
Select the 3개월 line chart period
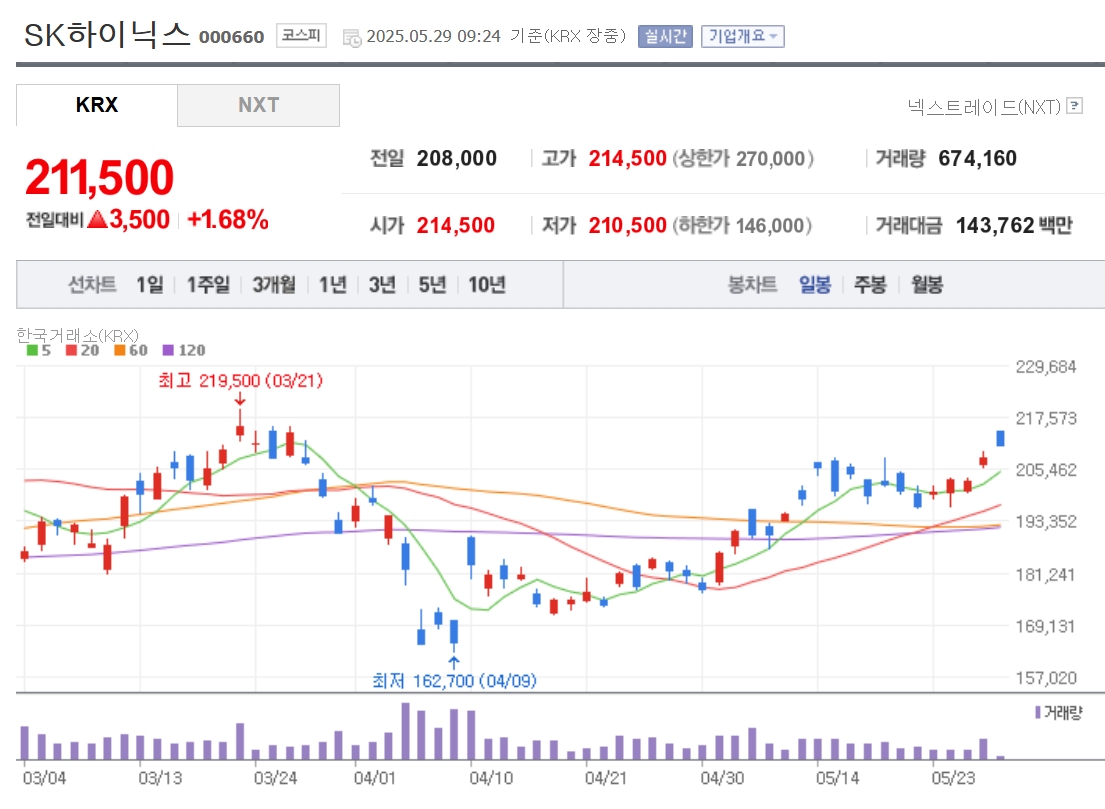coord(274,285)
